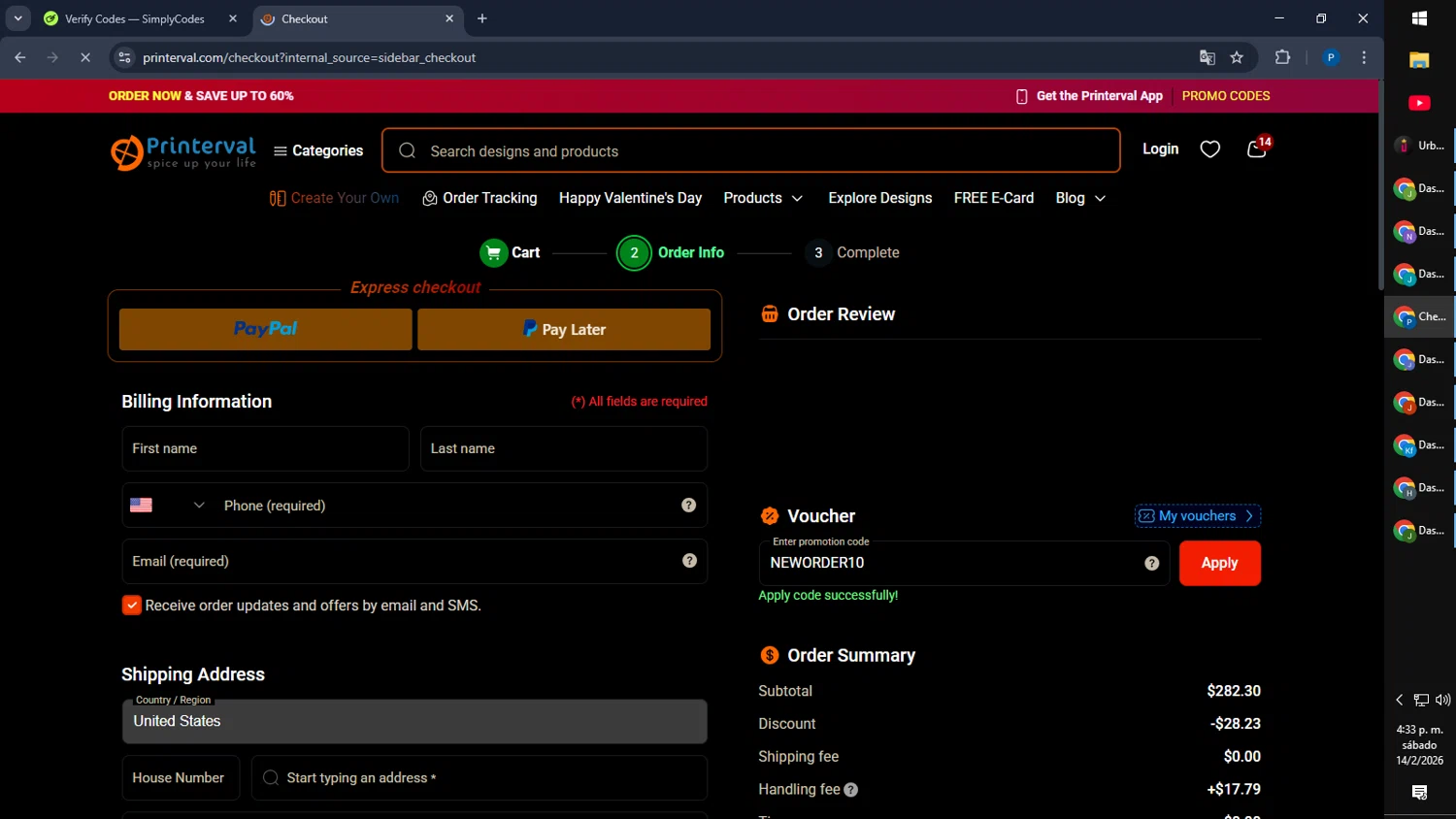Open the shopping cart with 14 items

click(1257, 149)
